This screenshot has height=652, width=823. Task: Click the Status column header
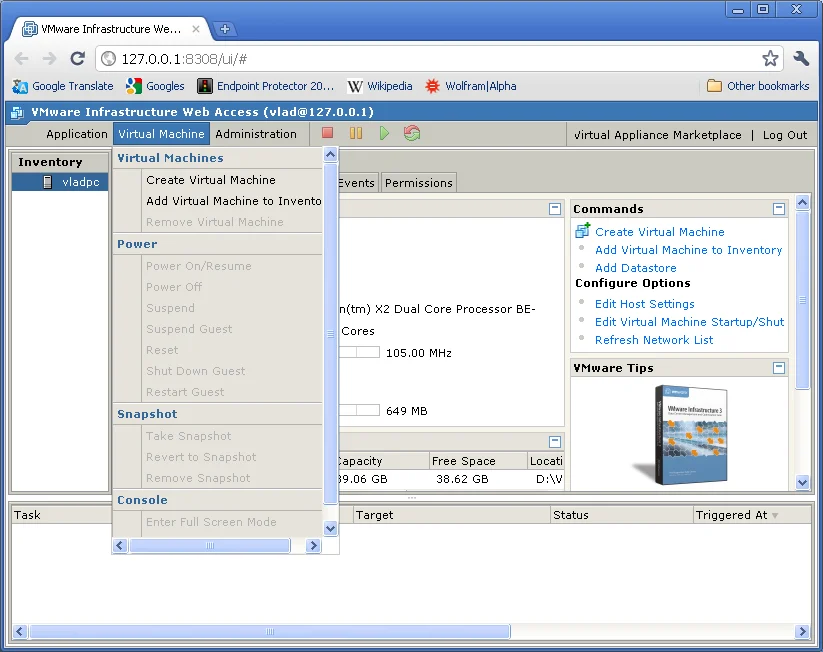(621, 515)
